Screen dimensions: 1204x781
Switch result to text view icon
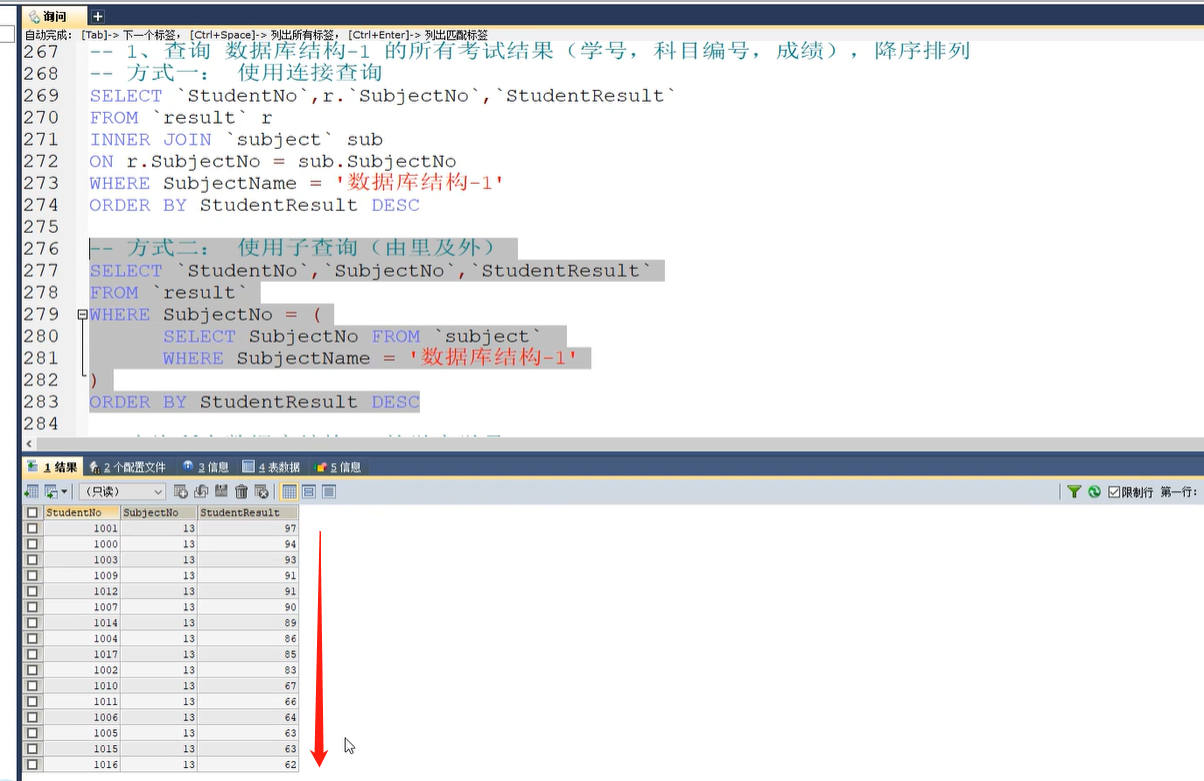point(329,492)
